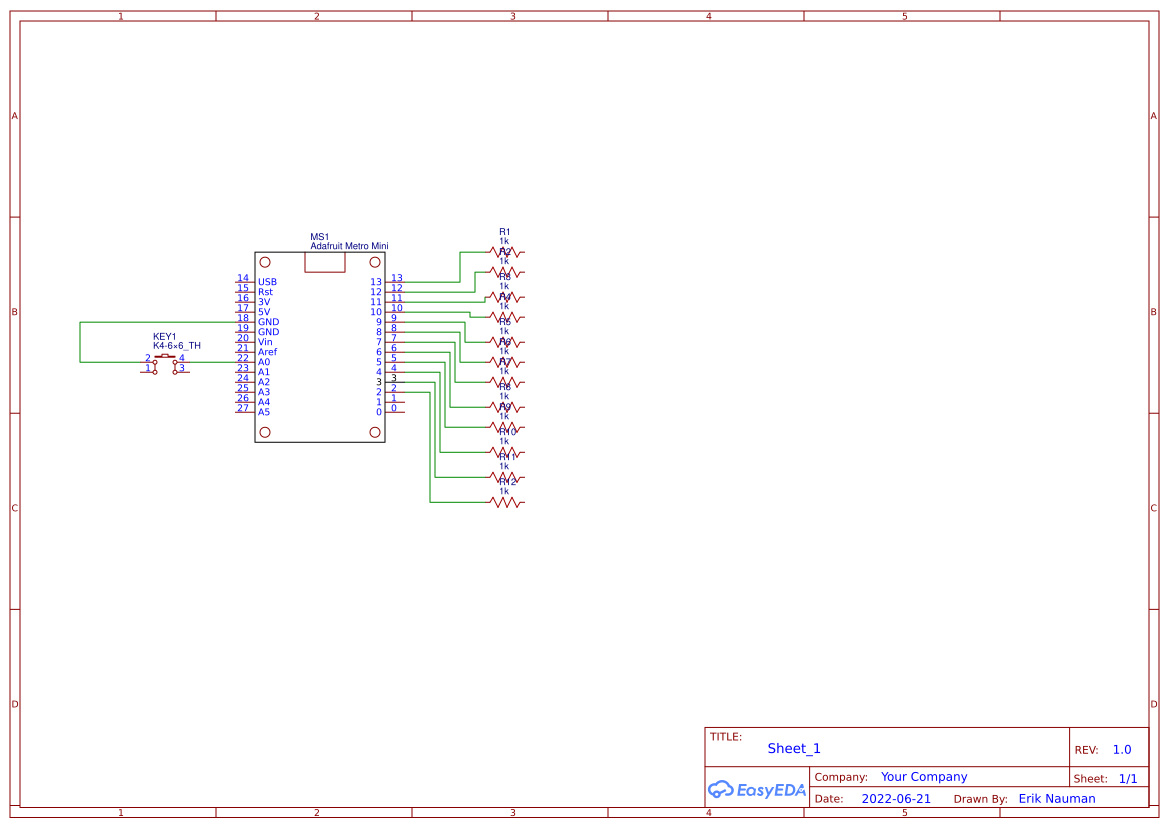Click the Your Company field
Image resolution: width=1169 pixels, height=828 pixels.
(x=923, y=776)
